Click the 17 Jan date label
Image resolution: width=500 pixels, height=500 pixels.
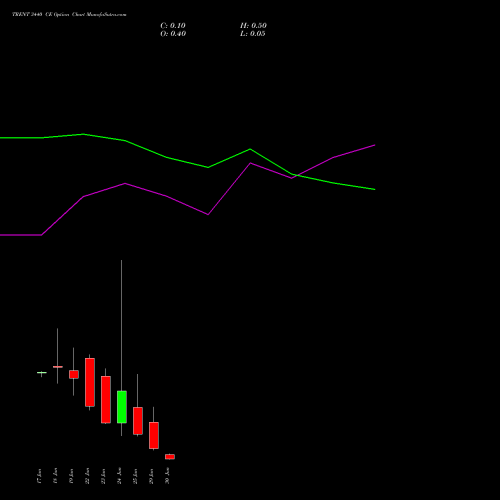(x=39, y=476)
